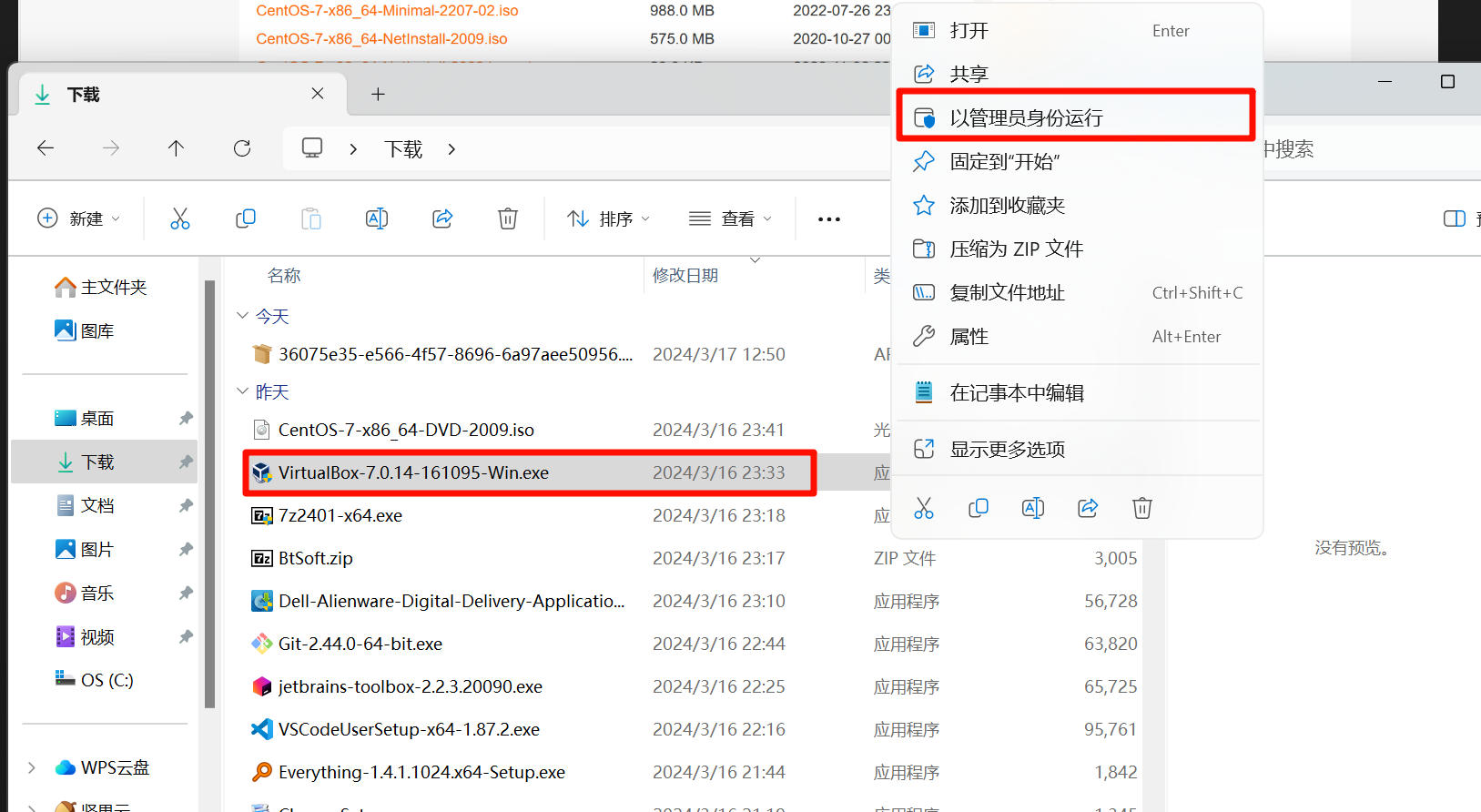Choose 压缩为 ZIP 文件 from context menu

point(1080,249)
